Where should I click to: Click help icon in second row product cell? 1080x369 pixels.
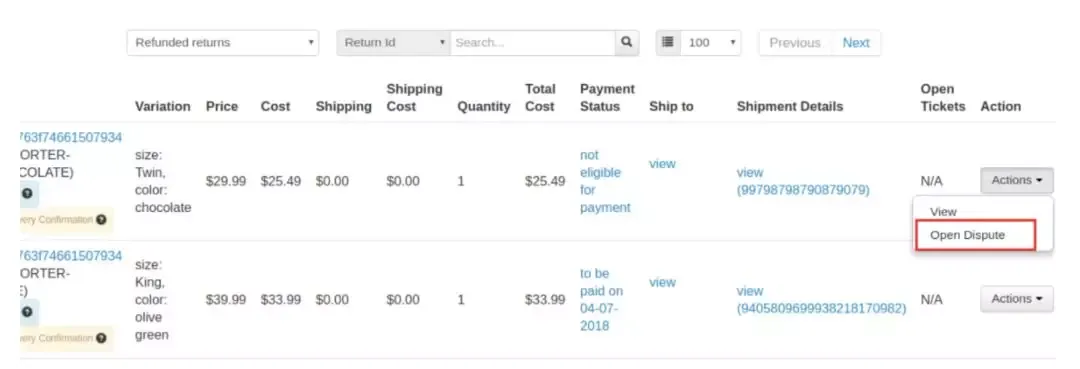click(x=27, y=312)
